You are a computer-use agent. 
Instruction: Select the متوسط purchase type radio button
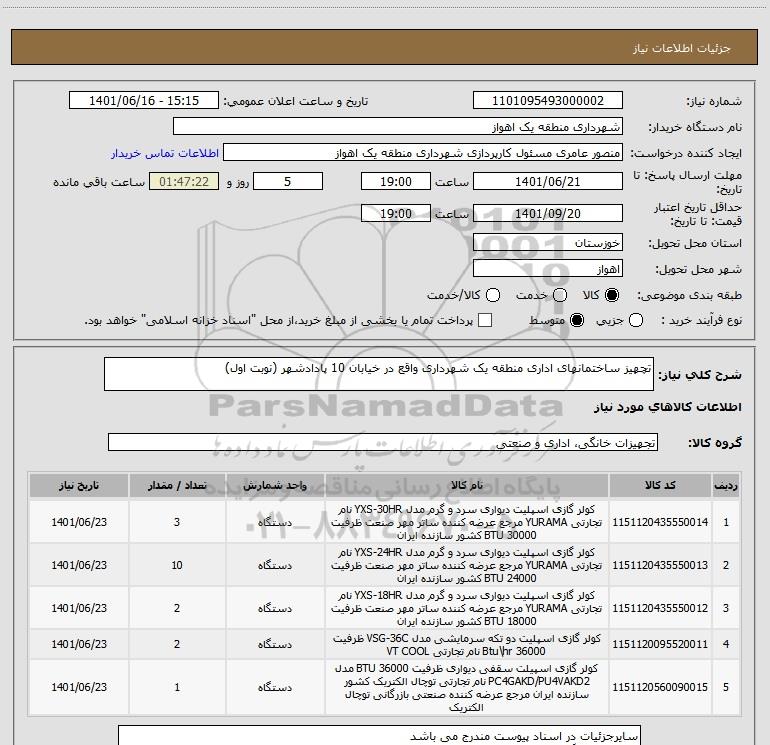577,320
